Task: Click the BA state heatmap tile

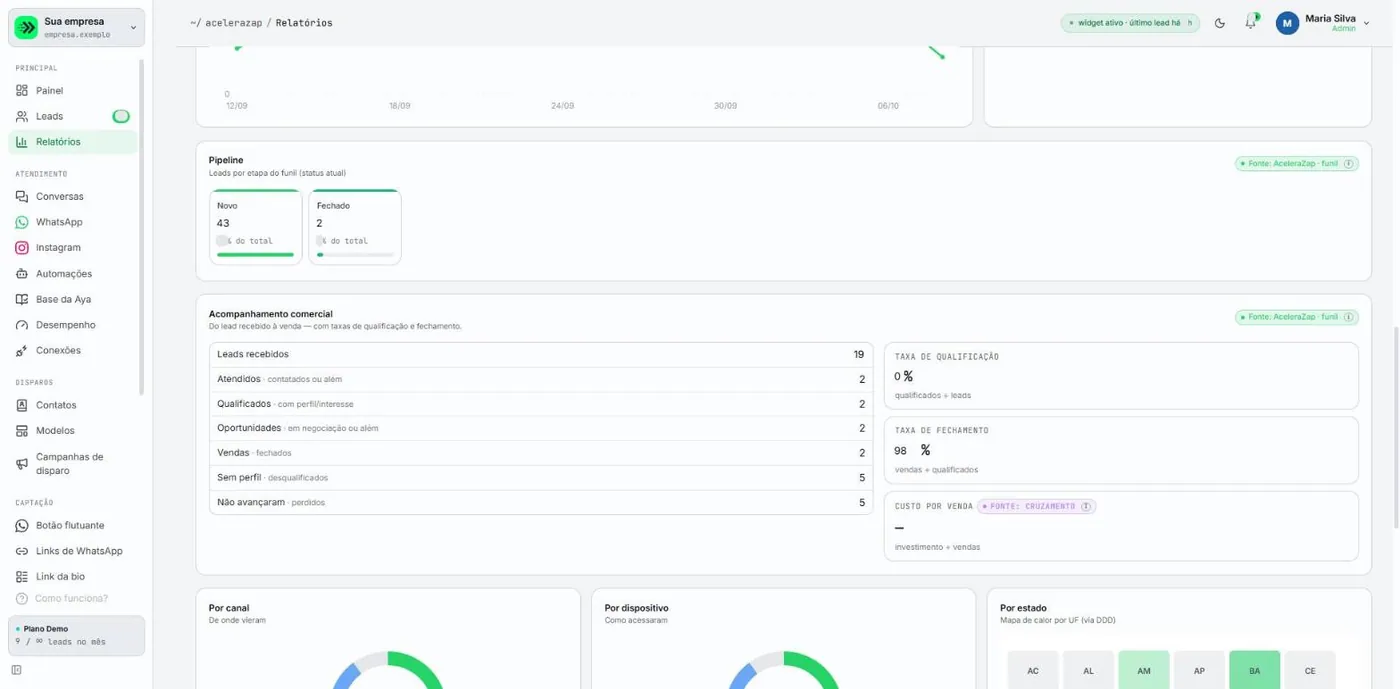Action: click(x=1254, y=670)
